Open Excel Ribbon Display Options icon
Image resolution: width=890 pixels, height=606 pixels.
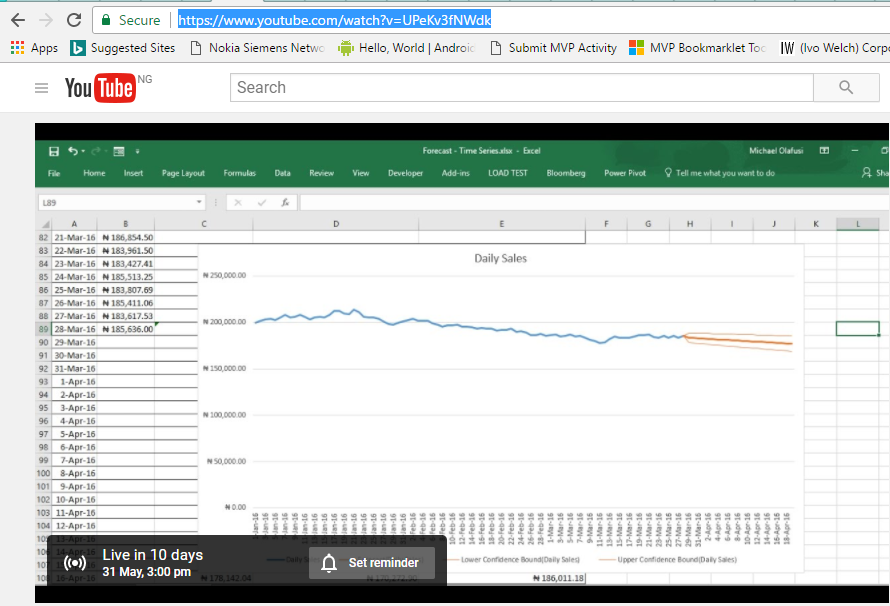(824, 151)
